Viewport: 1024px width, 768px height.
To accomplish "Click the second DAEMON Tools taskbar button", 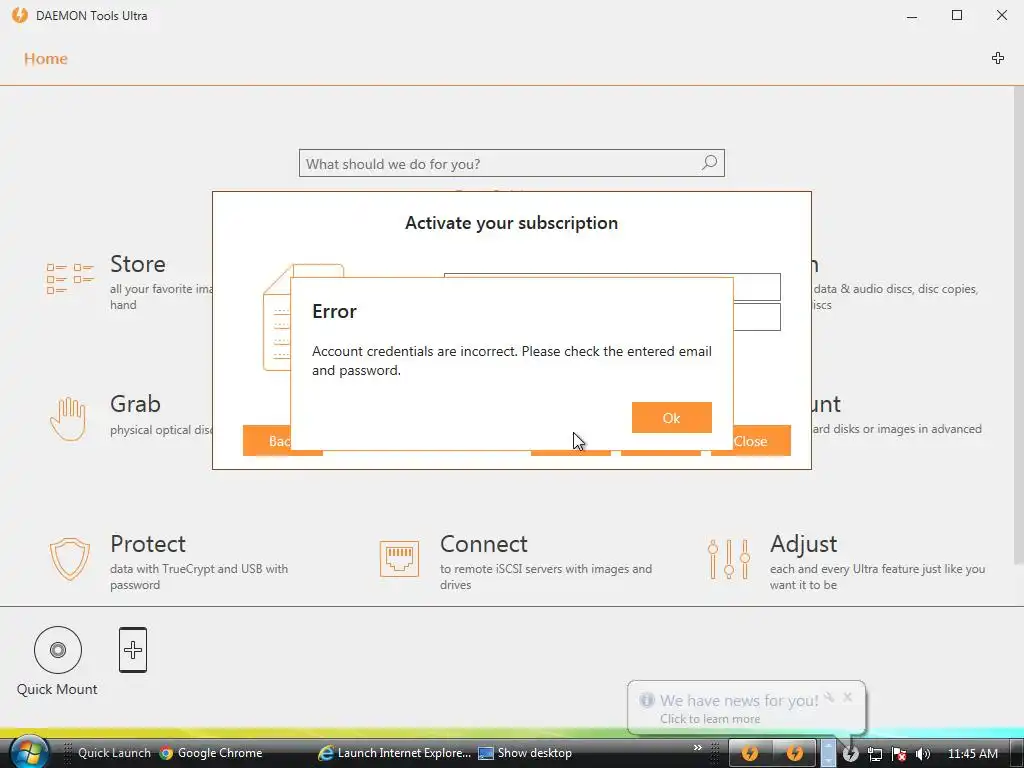I will (x=794, y=753).
